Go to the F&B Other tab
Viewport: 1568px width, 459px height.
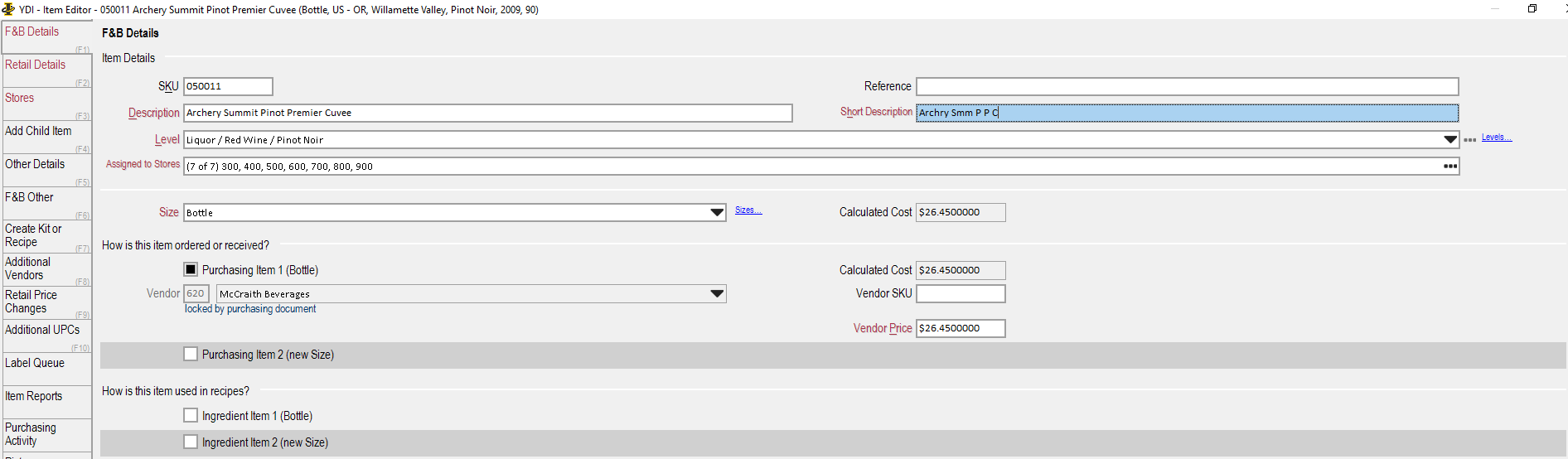pos(47,204)
